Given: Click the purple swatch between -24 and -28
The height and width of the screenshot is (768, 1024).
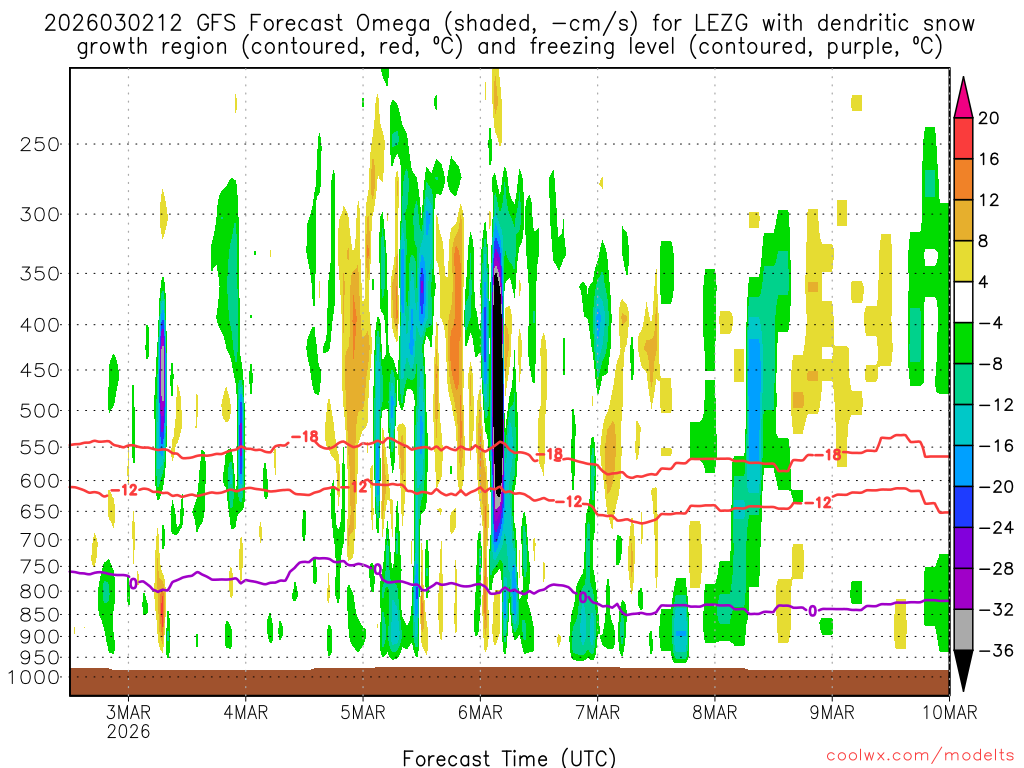Looking at the screenshot, I should click(x=963, y=548).
